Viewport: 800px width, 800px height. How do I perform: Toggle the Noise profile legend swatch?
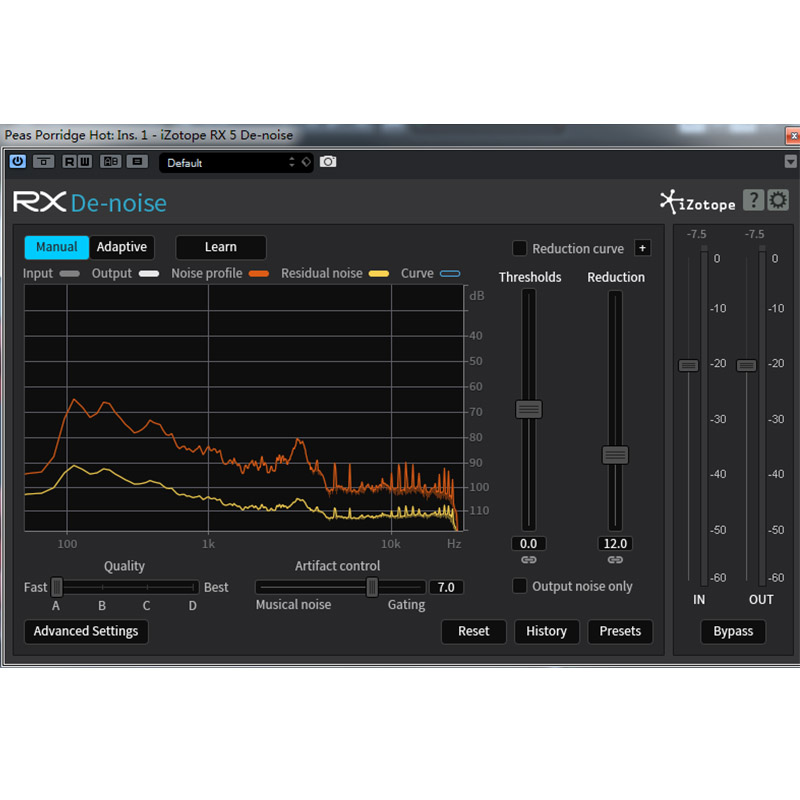pos(259,274)
